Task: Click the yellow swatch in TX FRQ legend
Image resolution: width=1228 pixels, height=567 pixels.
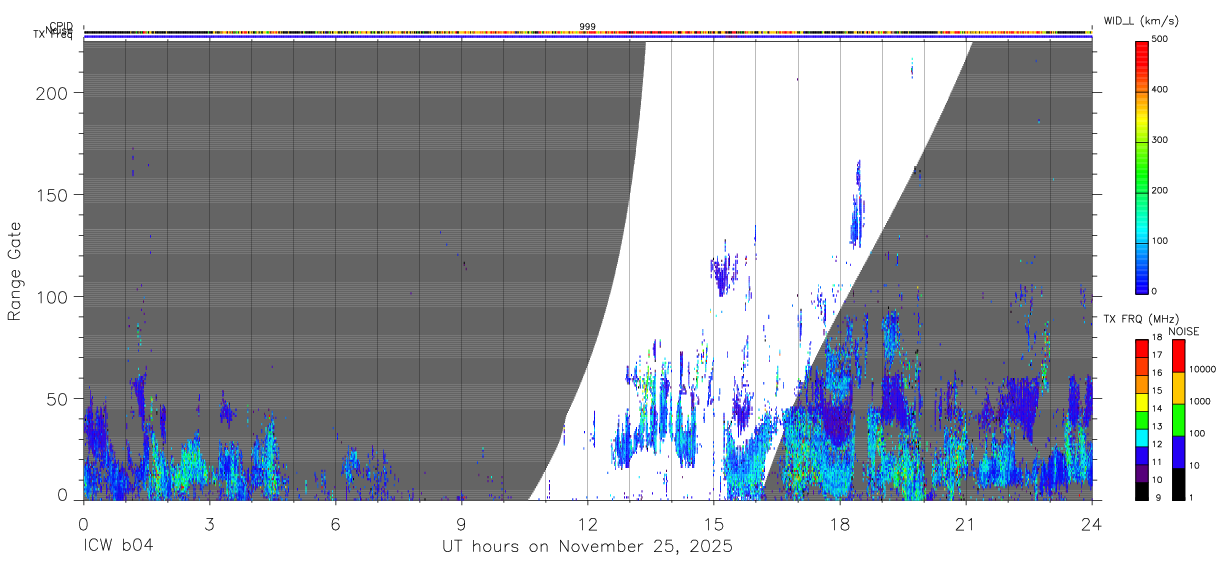Action: (x=1142, y=403)
